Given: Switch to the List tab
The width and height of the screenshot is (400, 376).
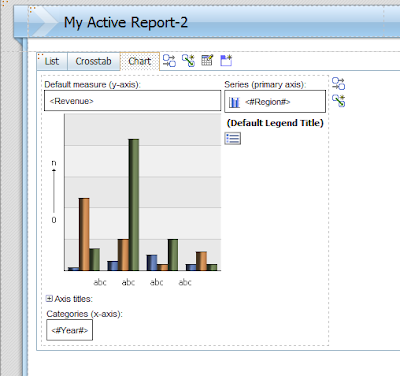Looking at the screenshot, I should [x=52, y=61].
